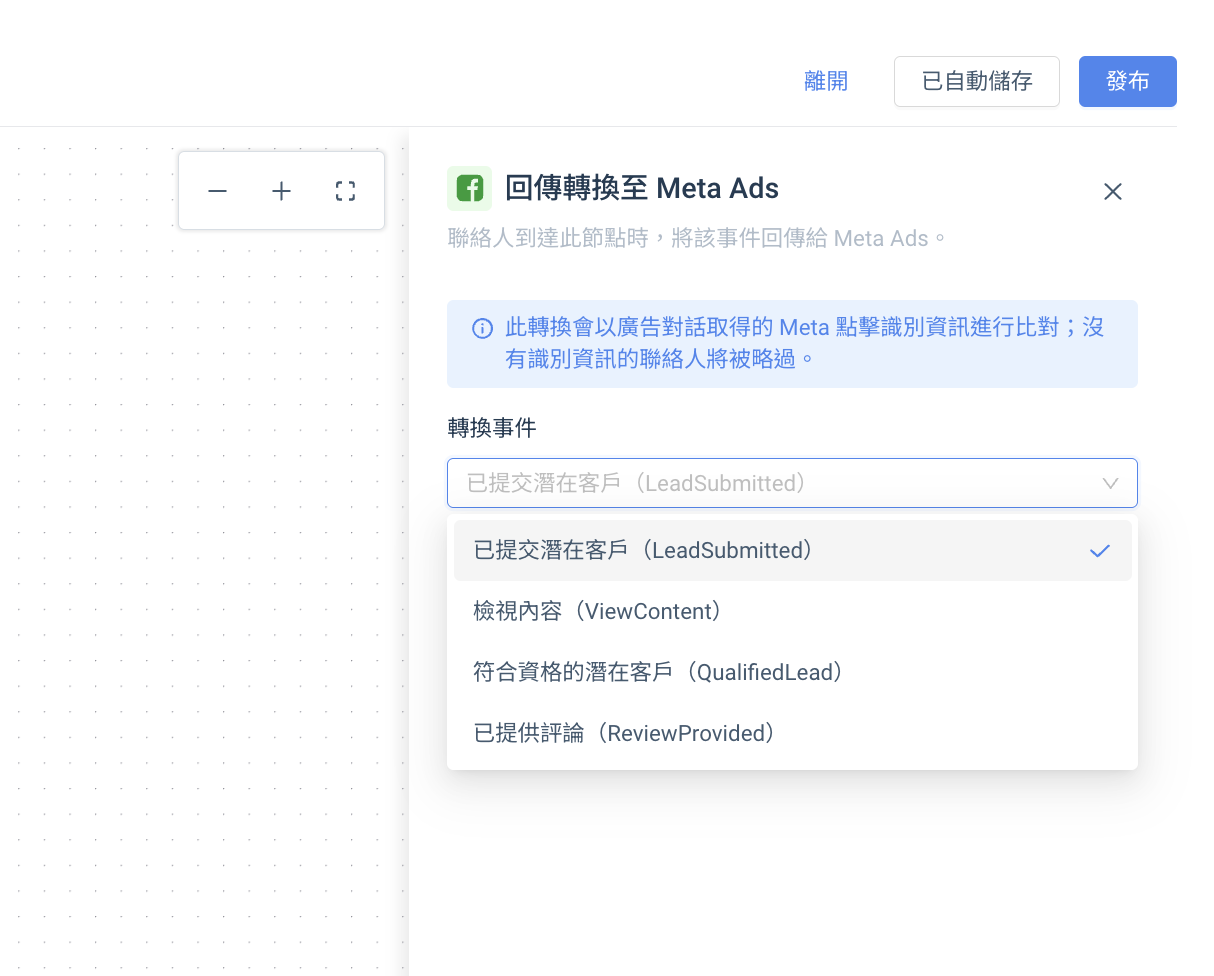Click the 回傳轉換至 Meta Ads title

click(x=642, y=188)
